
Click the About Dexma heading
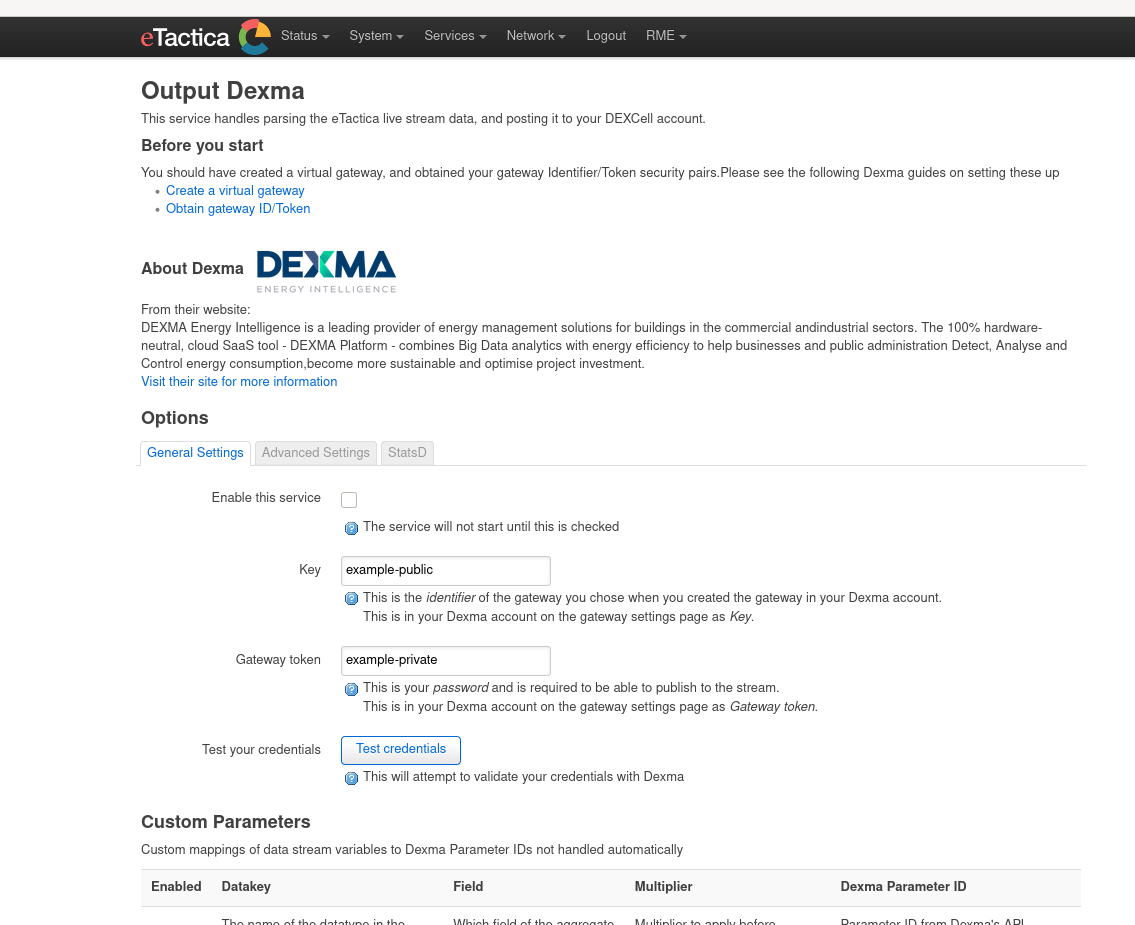coord(193,269)
